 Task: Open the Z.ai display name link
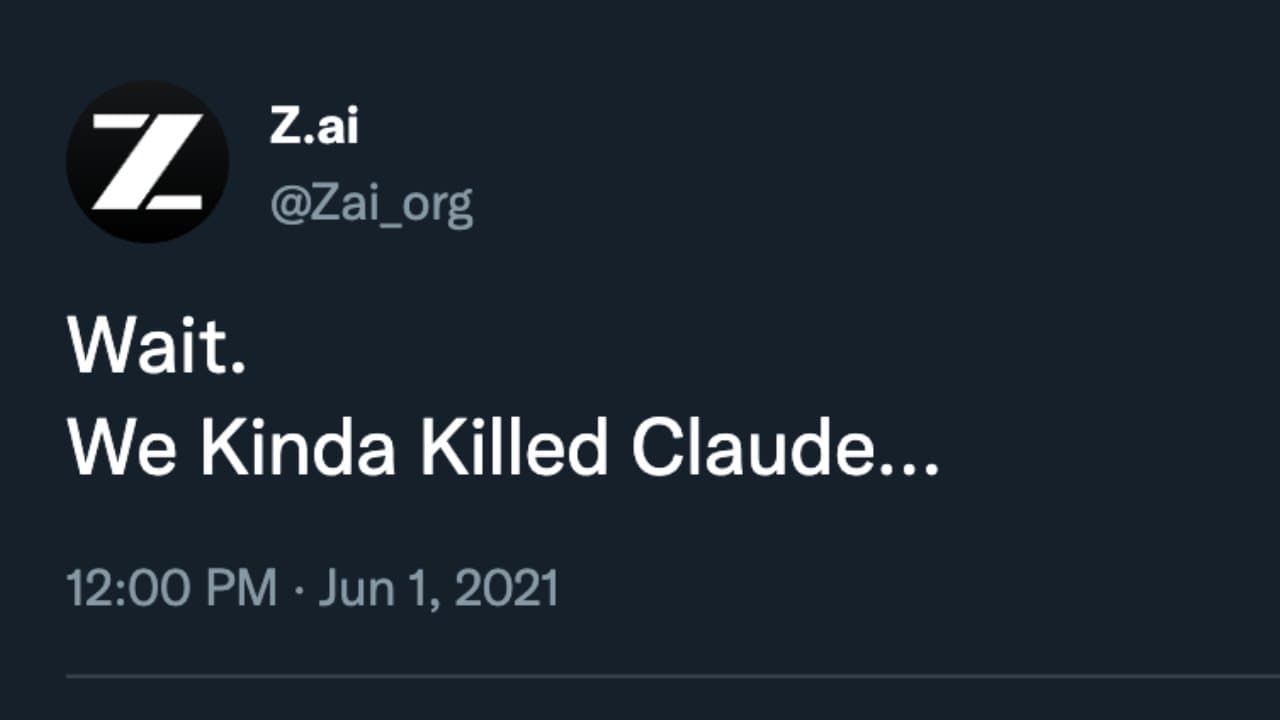pos(314,128)
